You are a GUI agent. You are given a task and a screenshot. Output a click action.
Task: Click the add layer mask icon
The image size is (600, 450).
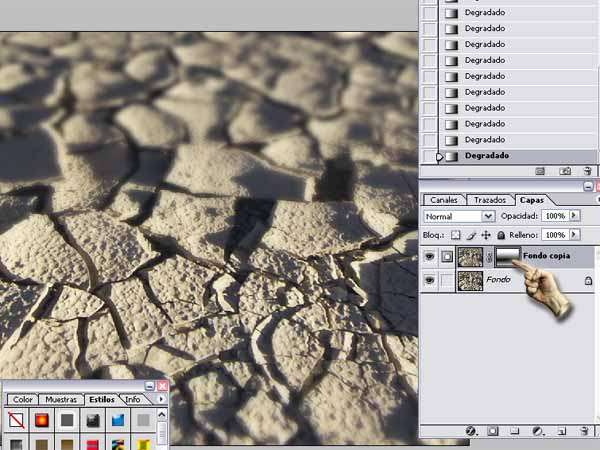pyautogui.click(x=492, y=431)
